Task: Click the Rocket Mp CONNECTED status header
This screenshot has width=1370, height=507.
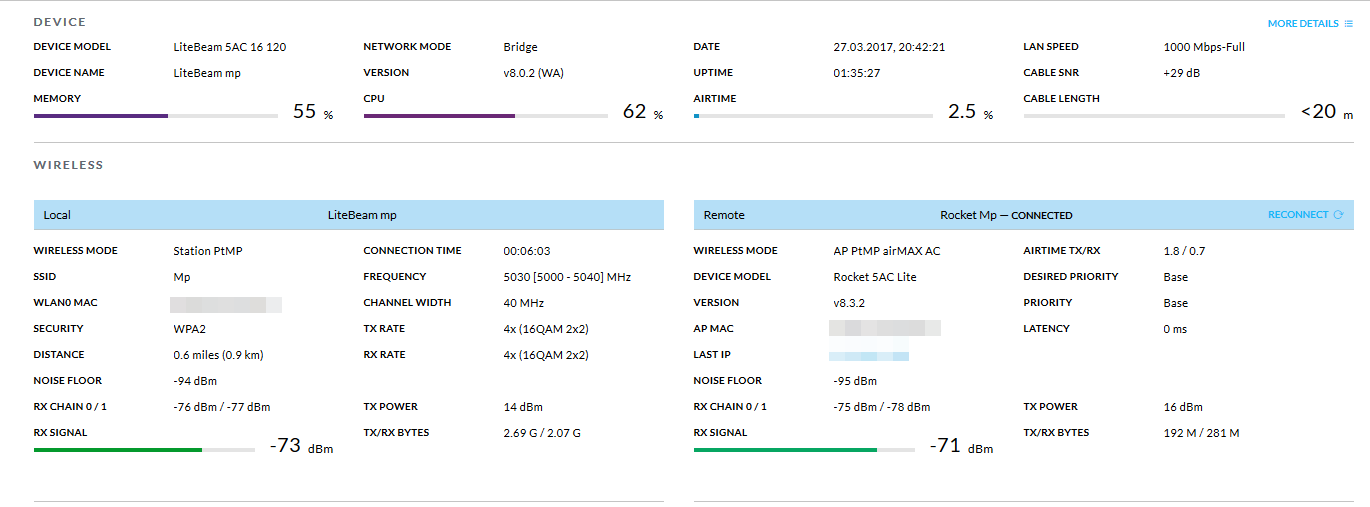Action: (1005, 215)
